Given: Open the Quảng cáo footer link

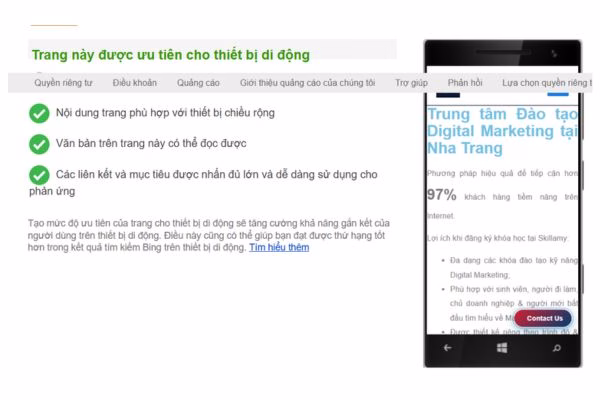Looking at the screenshot, I should coord(198,83).
